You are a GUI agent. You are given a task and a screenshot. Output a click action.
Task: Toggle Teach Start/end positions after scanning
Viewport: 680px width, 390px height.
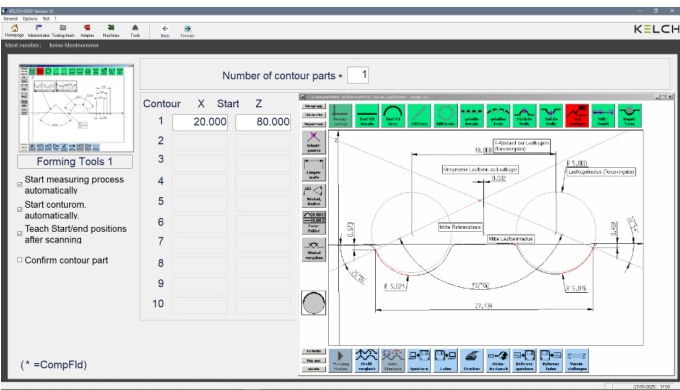pyautogui.click(x=20, y=233)
